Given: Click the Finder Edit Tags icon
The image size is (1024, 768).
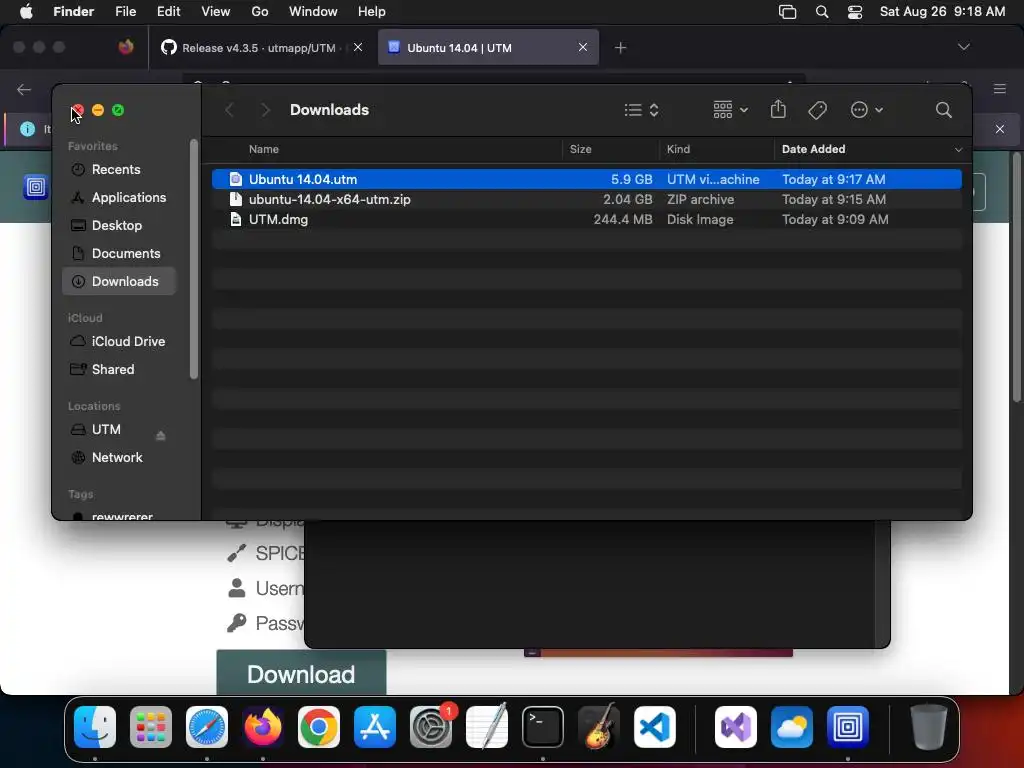Looking at the screenshot, I should point(817,110).
